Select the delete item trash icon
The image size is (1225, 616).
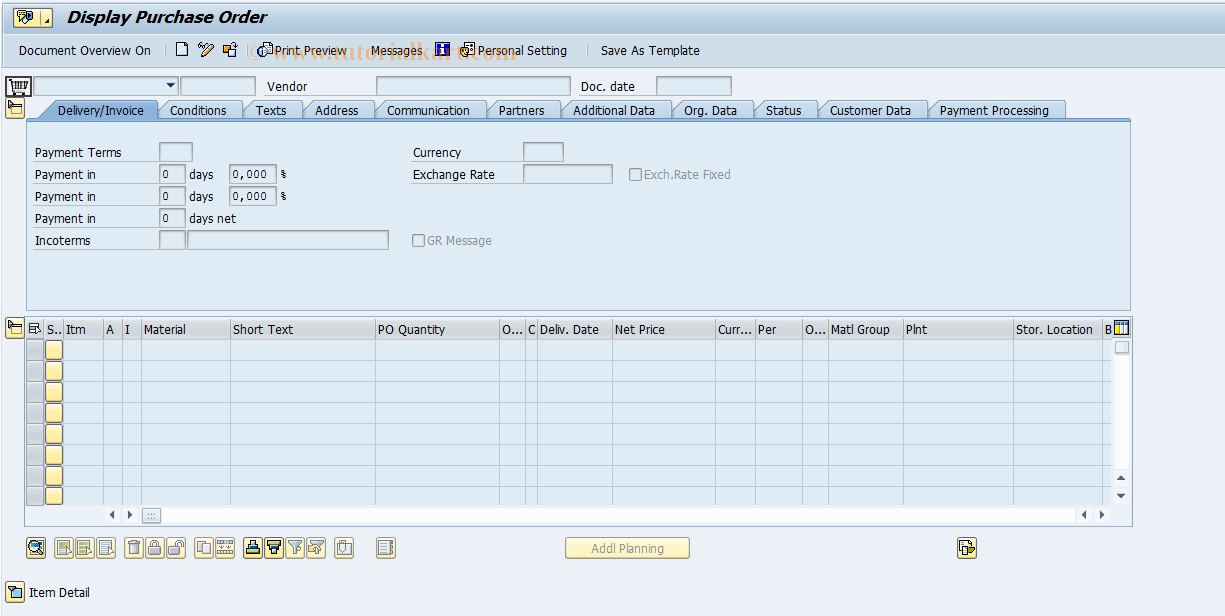[134, 548]
